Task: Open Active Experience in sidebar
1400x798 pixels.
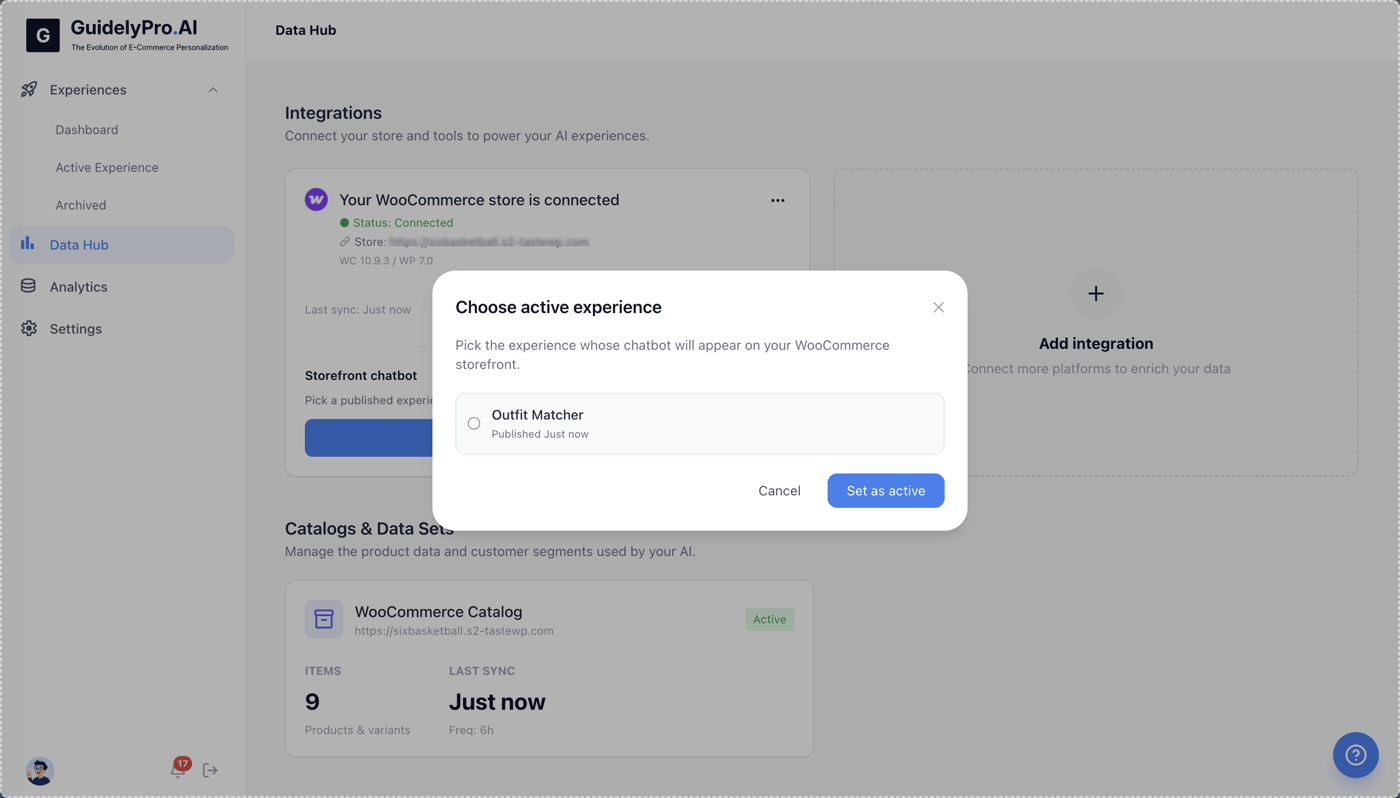Action: tap(107, 167)
